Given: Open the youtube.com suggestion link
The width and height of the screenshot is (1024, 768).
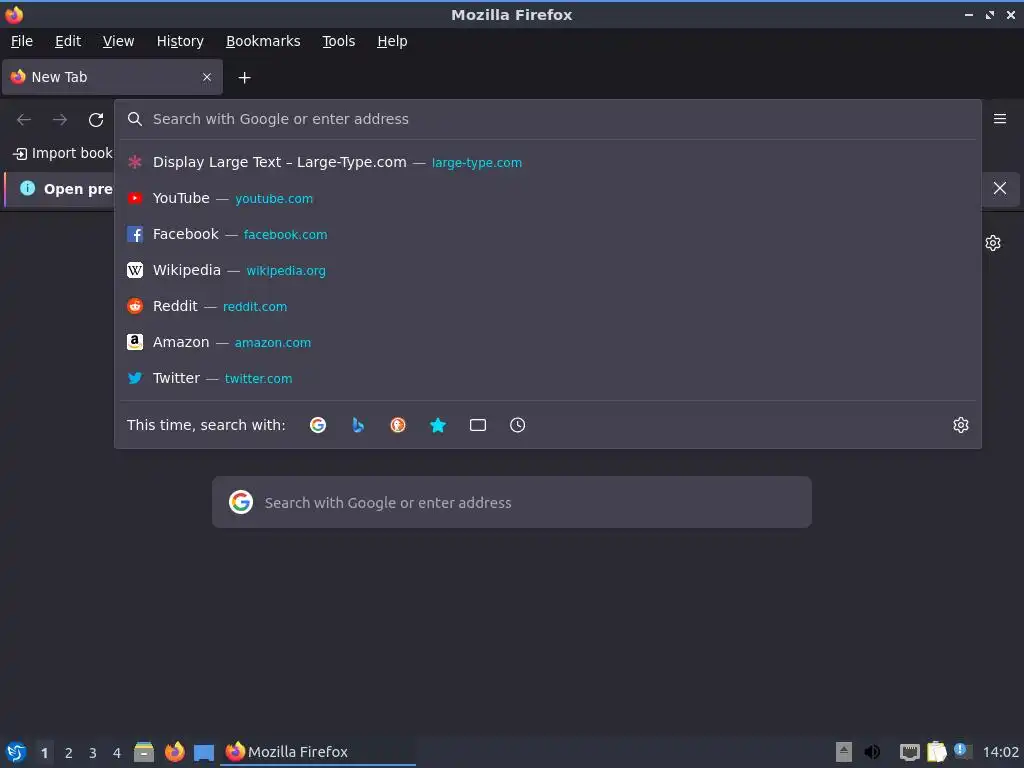Looking at the screenshot, I should (274, 199).
